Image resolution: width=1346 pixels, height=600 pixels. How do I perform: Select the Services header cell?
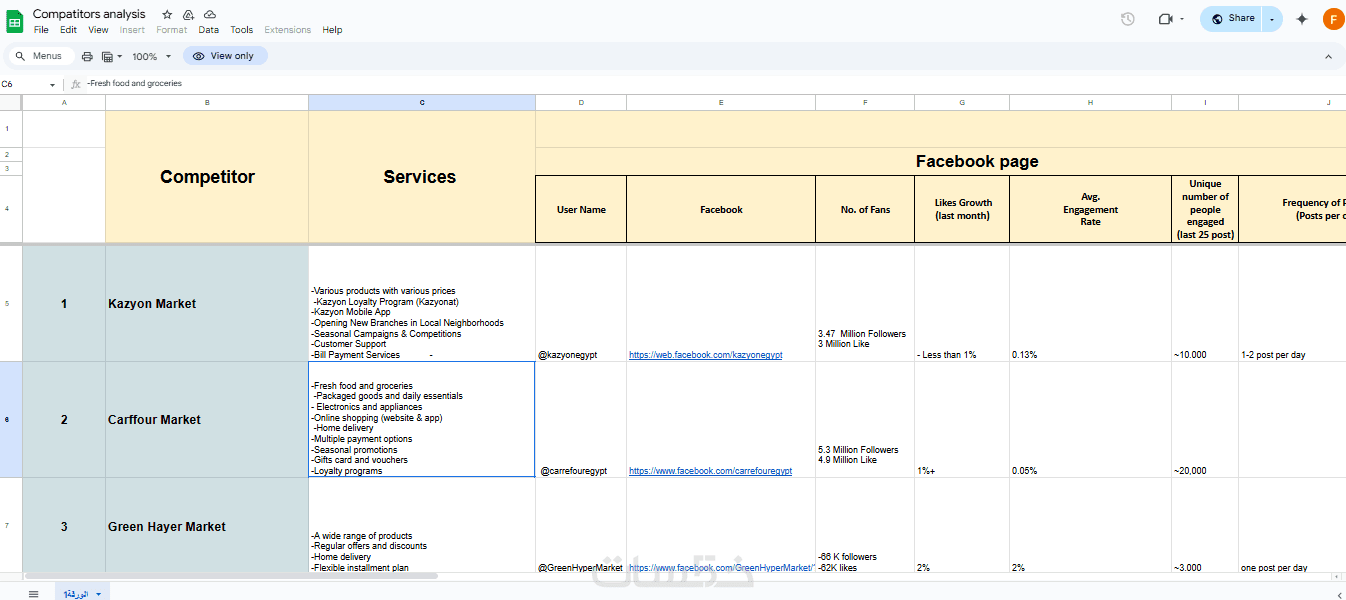click(x=422, y=177)
